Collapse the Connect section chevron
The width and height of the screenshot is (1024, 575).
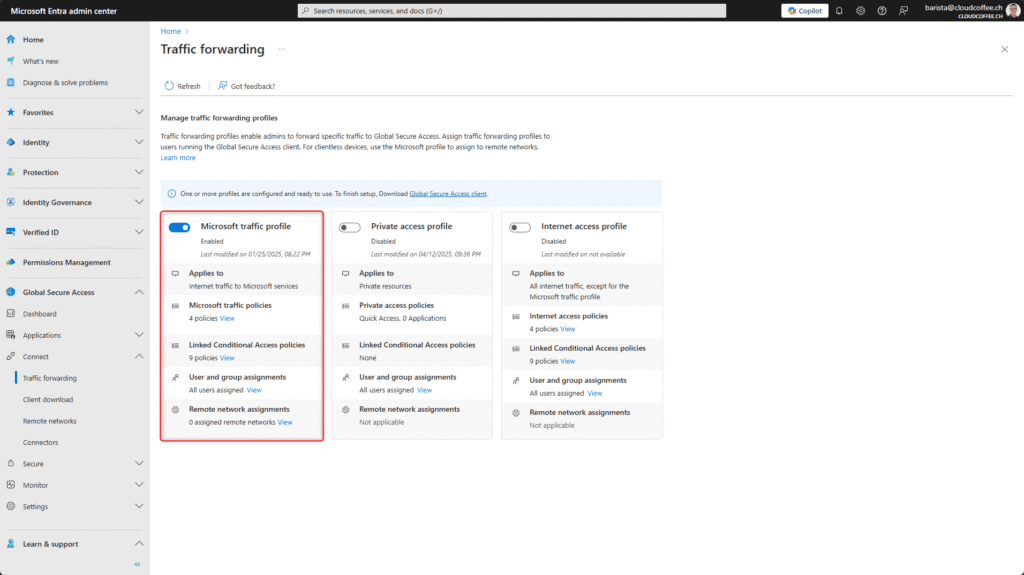pyautogui.click(x=139, y=357)
